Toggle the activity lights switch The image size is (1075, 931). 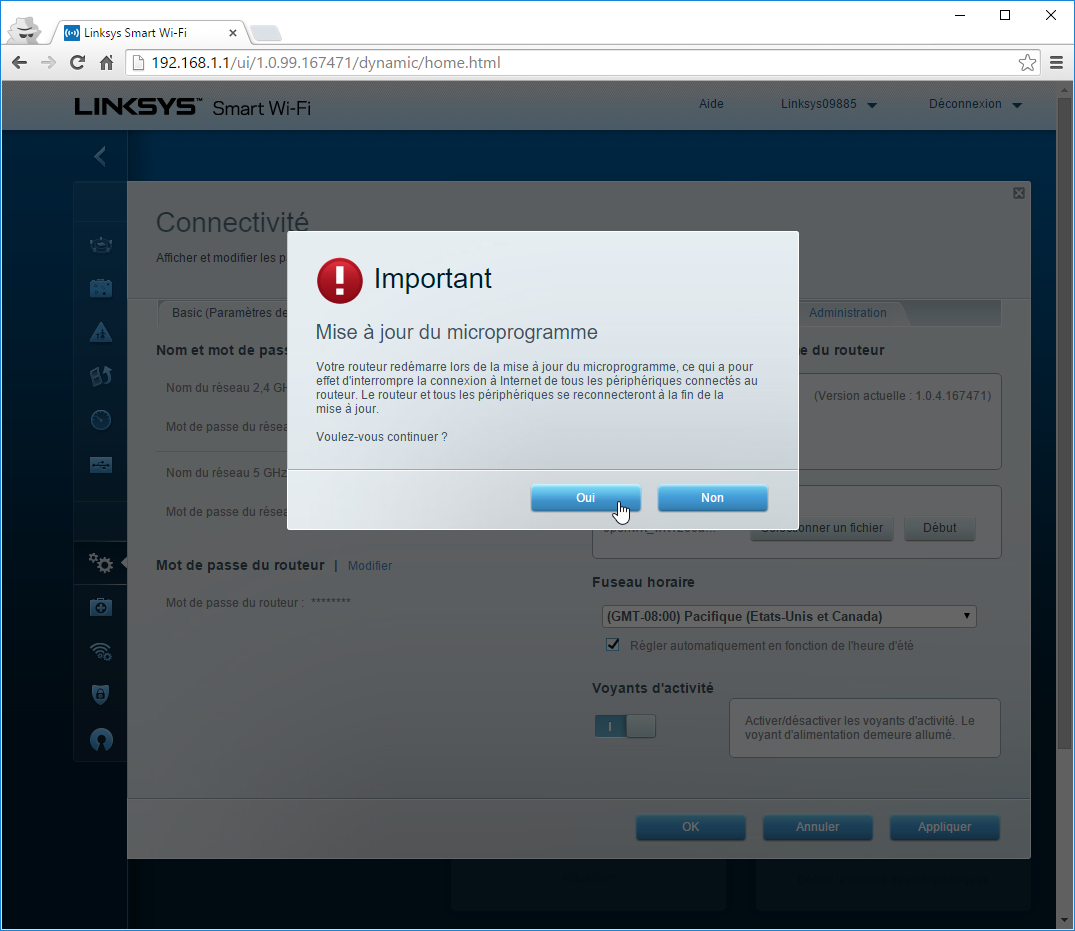(625, 726)
